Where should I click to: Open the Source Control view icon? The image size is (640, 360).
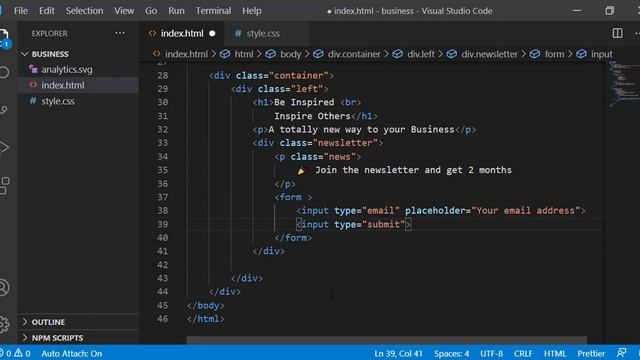tap(4, 110)
